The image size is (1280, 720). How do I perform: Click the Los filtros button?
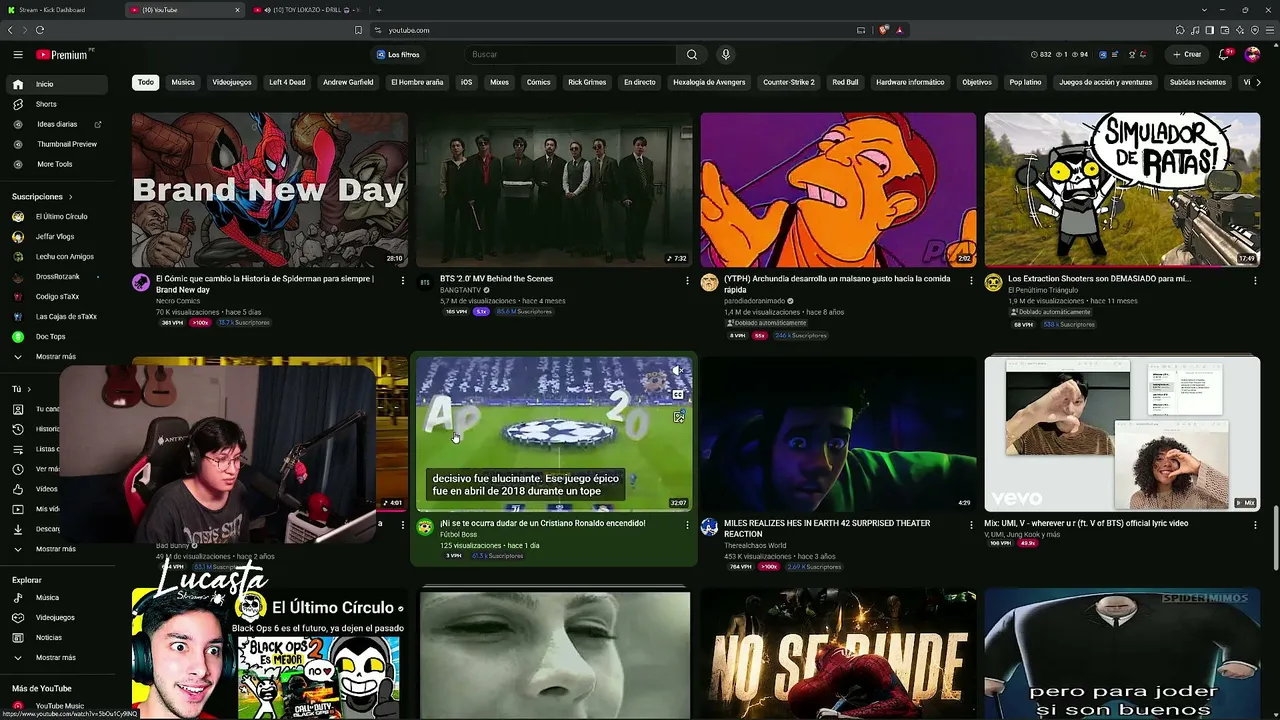tap(398, 55)
